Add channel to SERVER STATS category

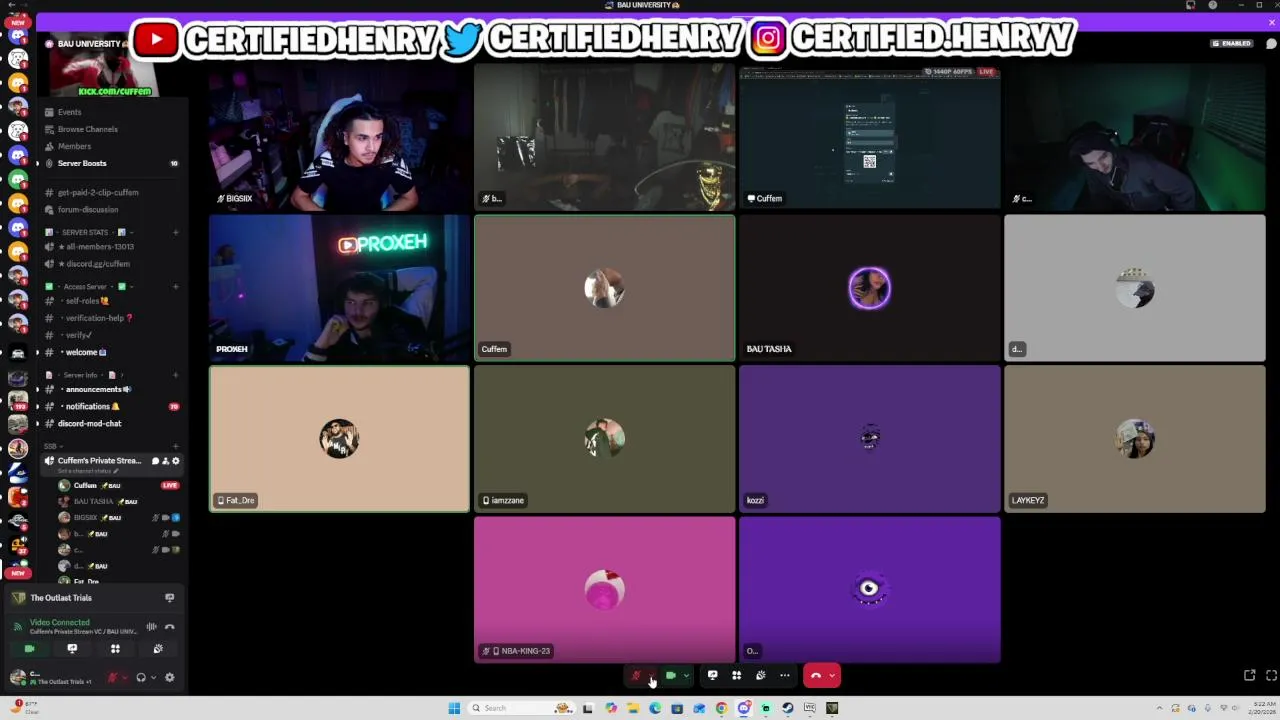(x=175, y=232)
